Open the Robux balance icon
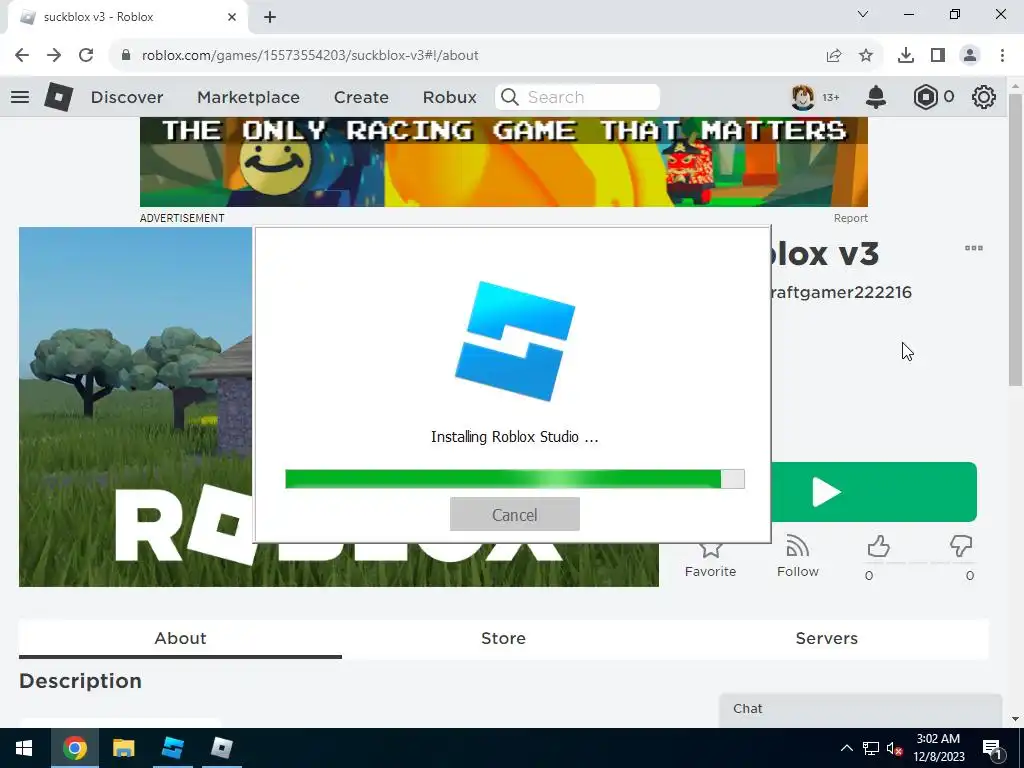 (925, 97)
